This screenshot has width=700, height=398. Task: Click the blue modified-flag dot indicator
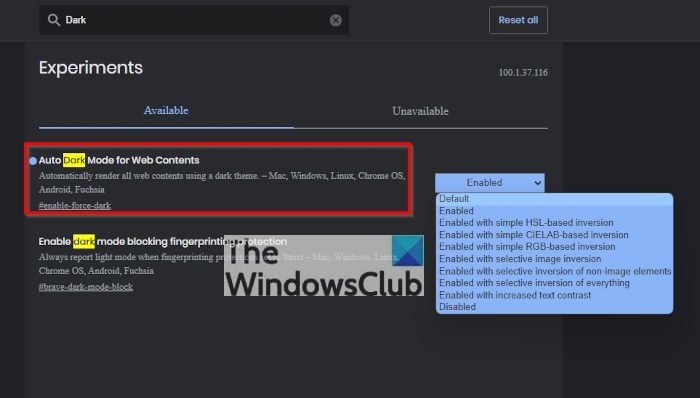click(x=33, y=161)
